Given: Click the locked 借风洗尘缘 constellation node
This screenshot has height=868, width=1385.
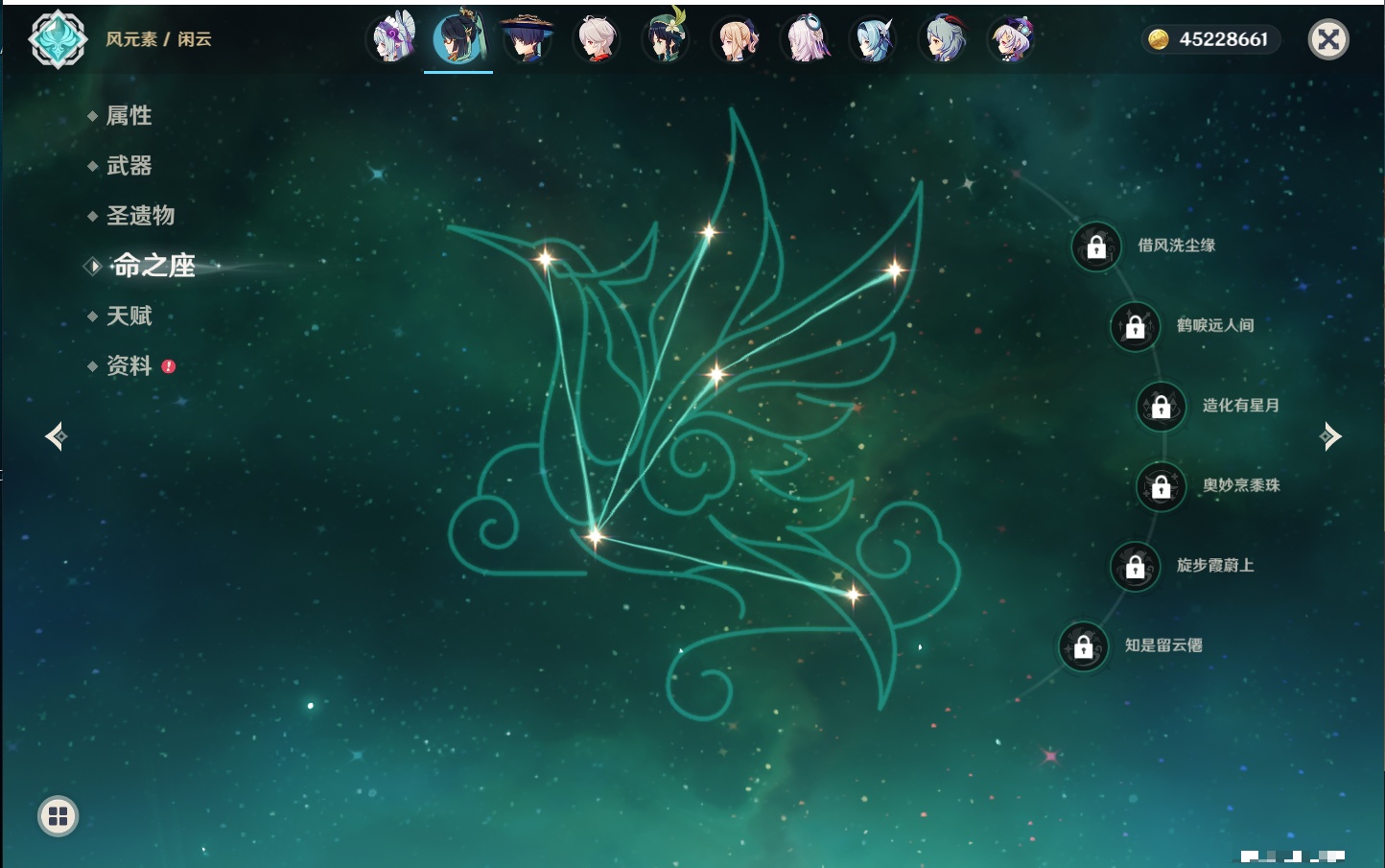Looking at the screenshot, I should [x=1096, y=246].
